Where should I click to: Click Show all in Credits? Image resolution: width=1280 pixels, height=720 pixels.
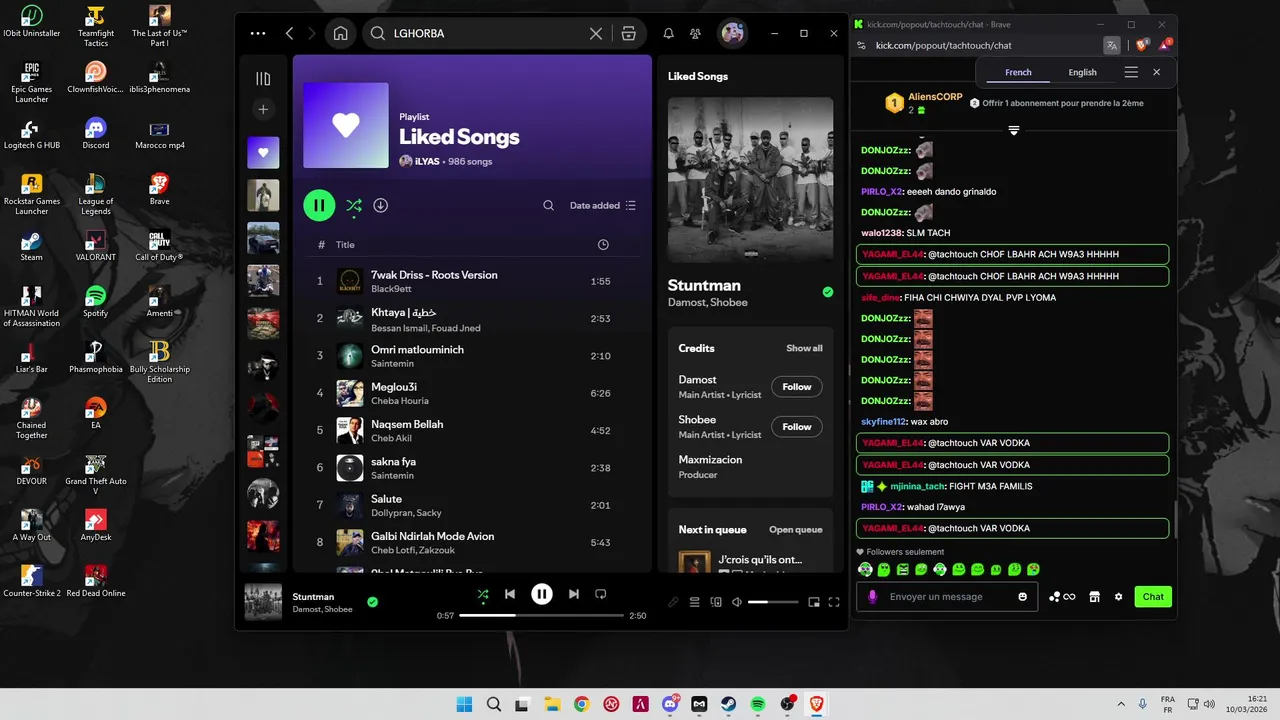pyautogui.click(x=804, y=348)
